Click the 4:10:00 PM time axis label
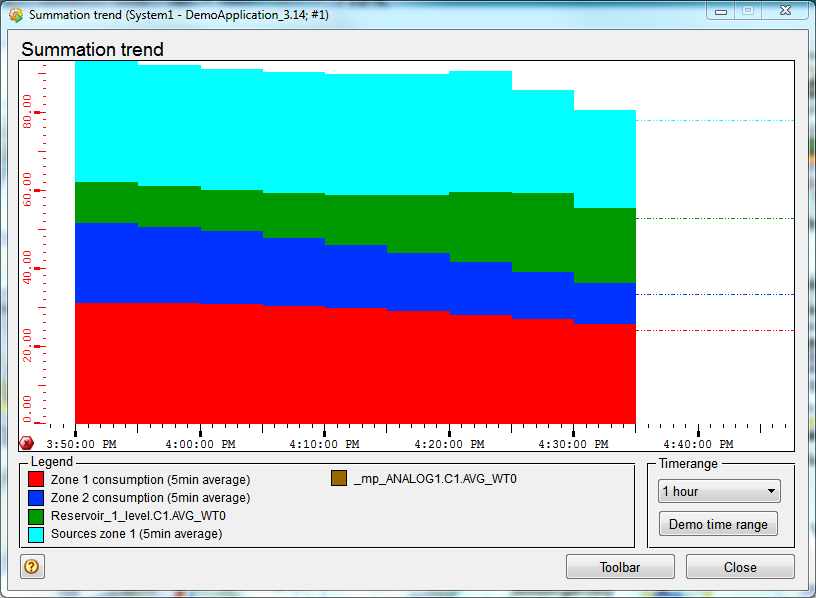Image resolution: width=816 pixels, height=598 pixels. pyautogui.click(x=325, y=444)
